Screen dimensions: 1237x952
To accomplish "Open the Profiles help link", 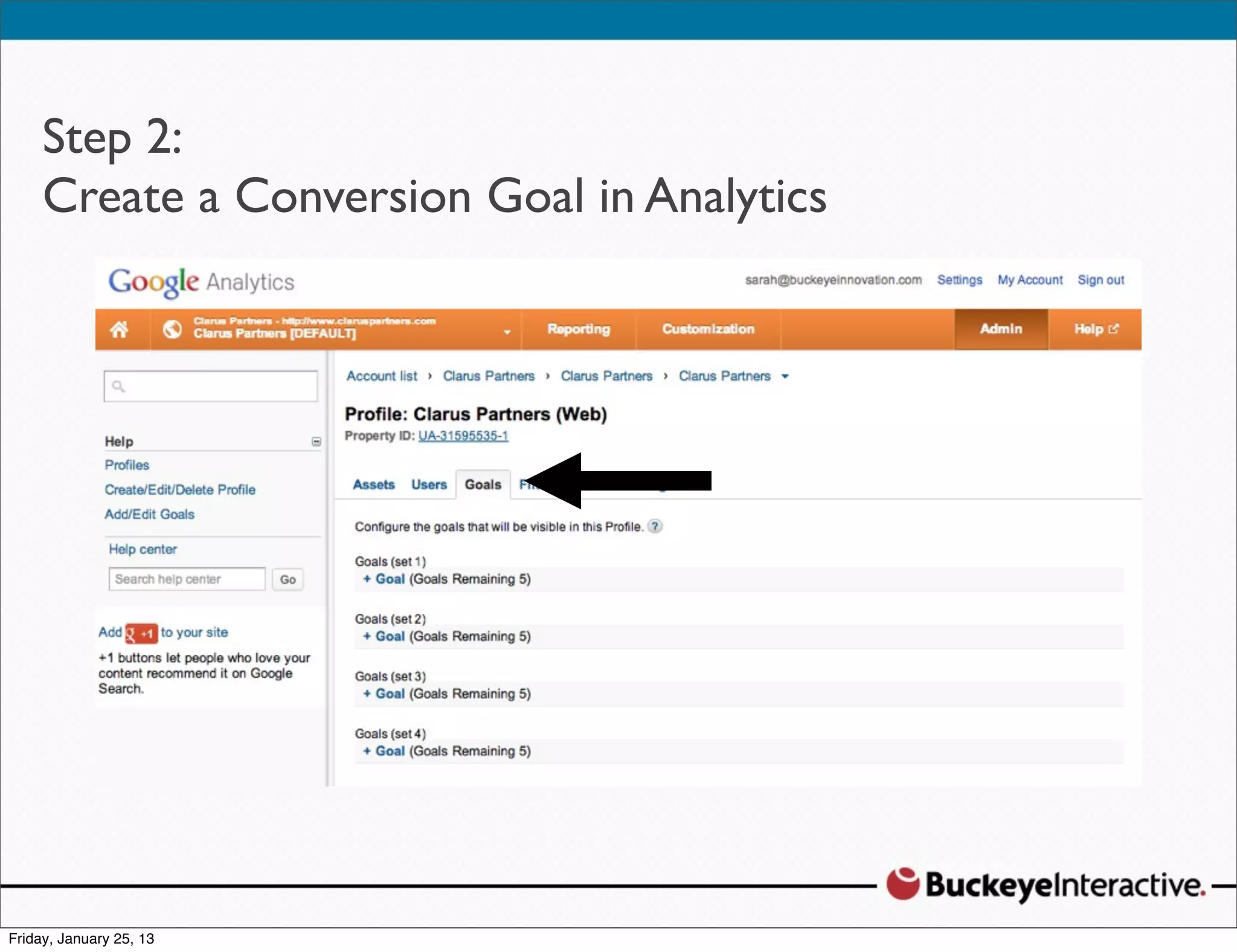I will coord(127,465).
